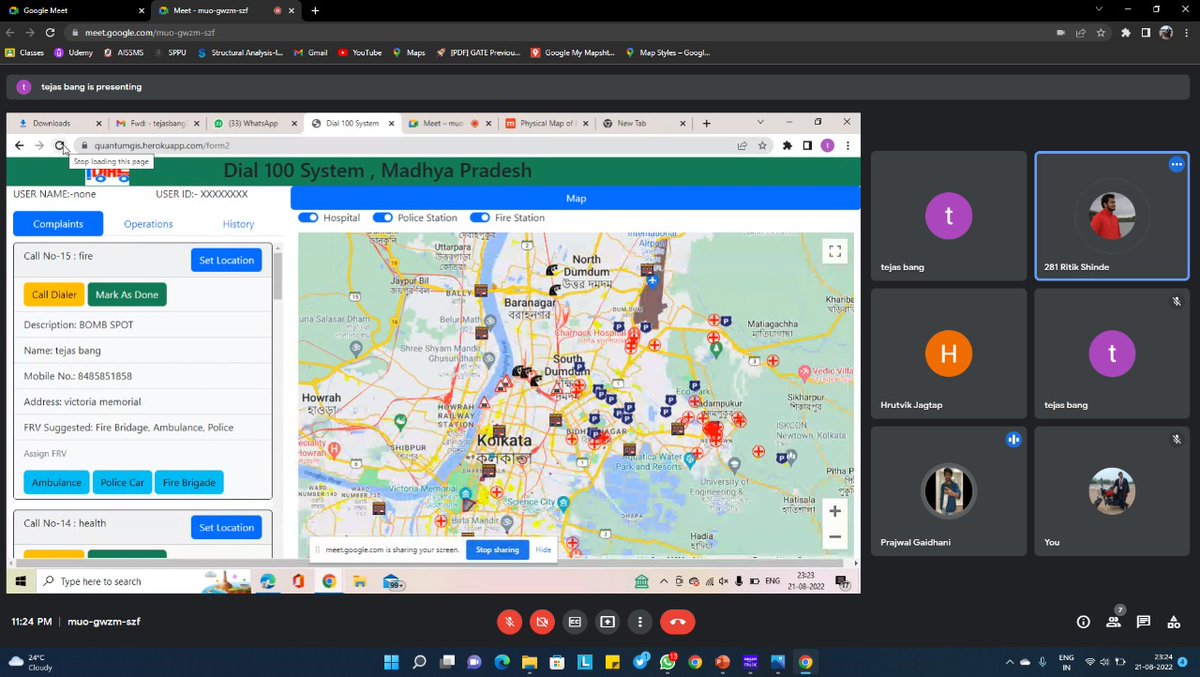Open a new tab in outer Chrome
This screenshot has width=1200, height=677.
coord(315,10)
